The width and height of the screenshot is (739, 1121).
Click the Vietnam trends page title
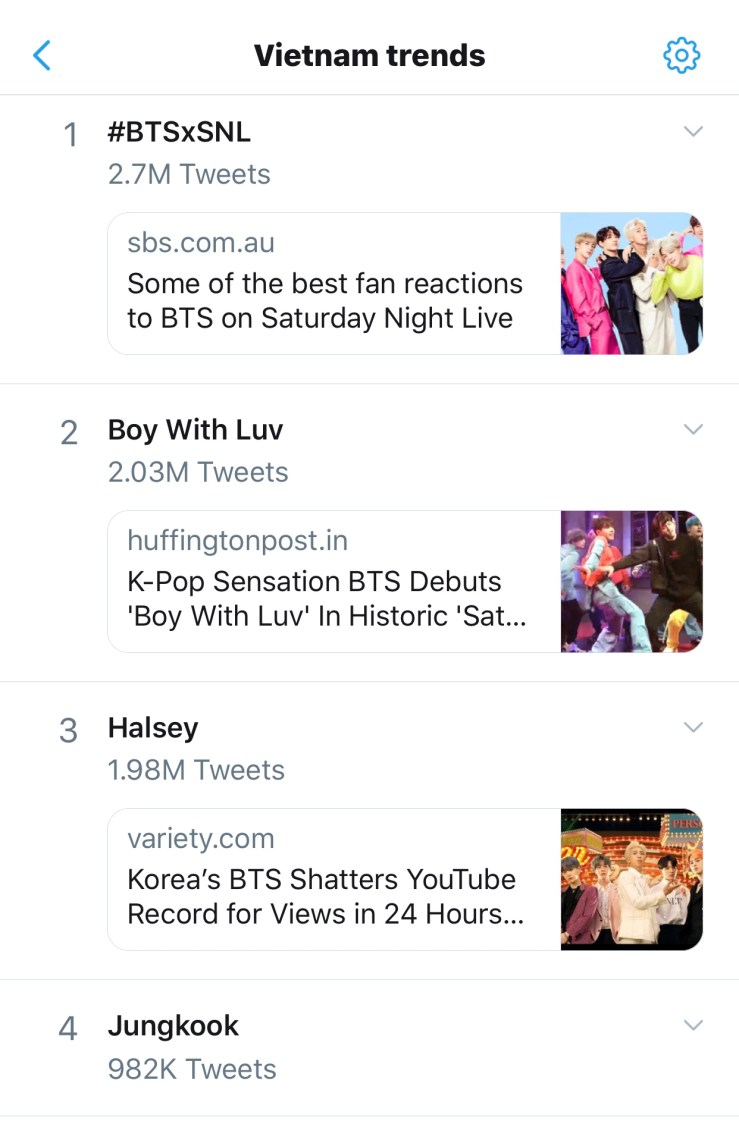369,55
